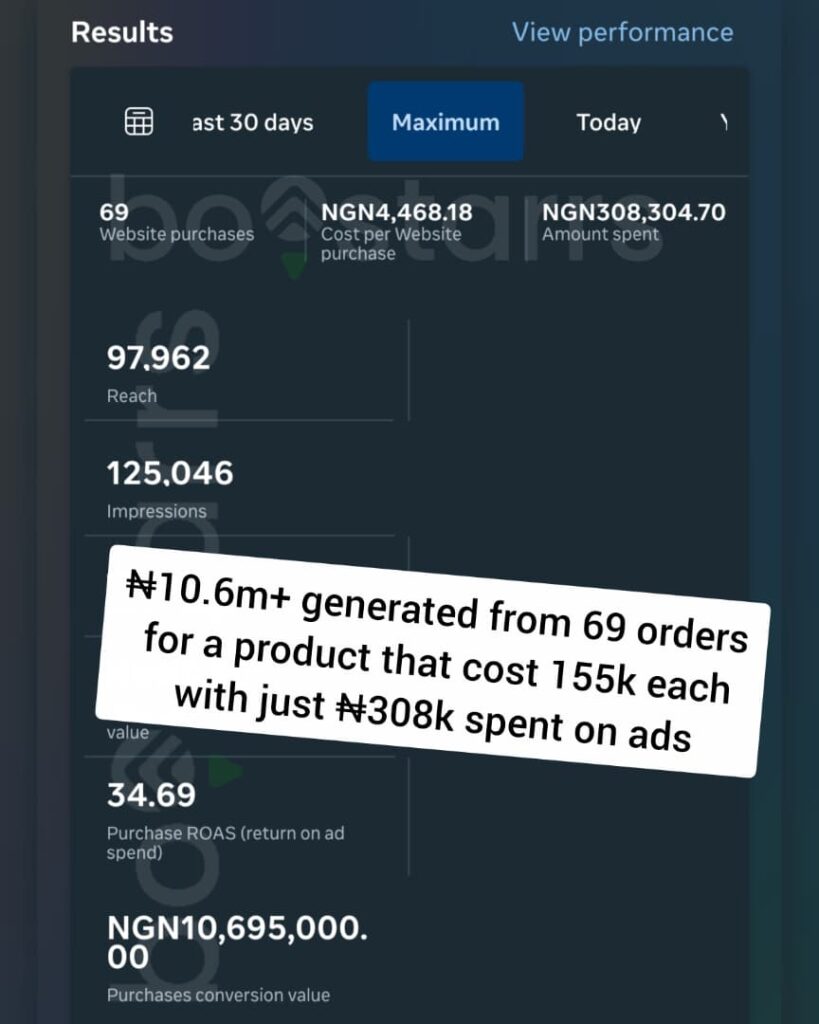This screenshot has width=819, height=1024.
Task: Click the NGN308,304.70 Amount spent metric
Action: click(x=634, y=222)
